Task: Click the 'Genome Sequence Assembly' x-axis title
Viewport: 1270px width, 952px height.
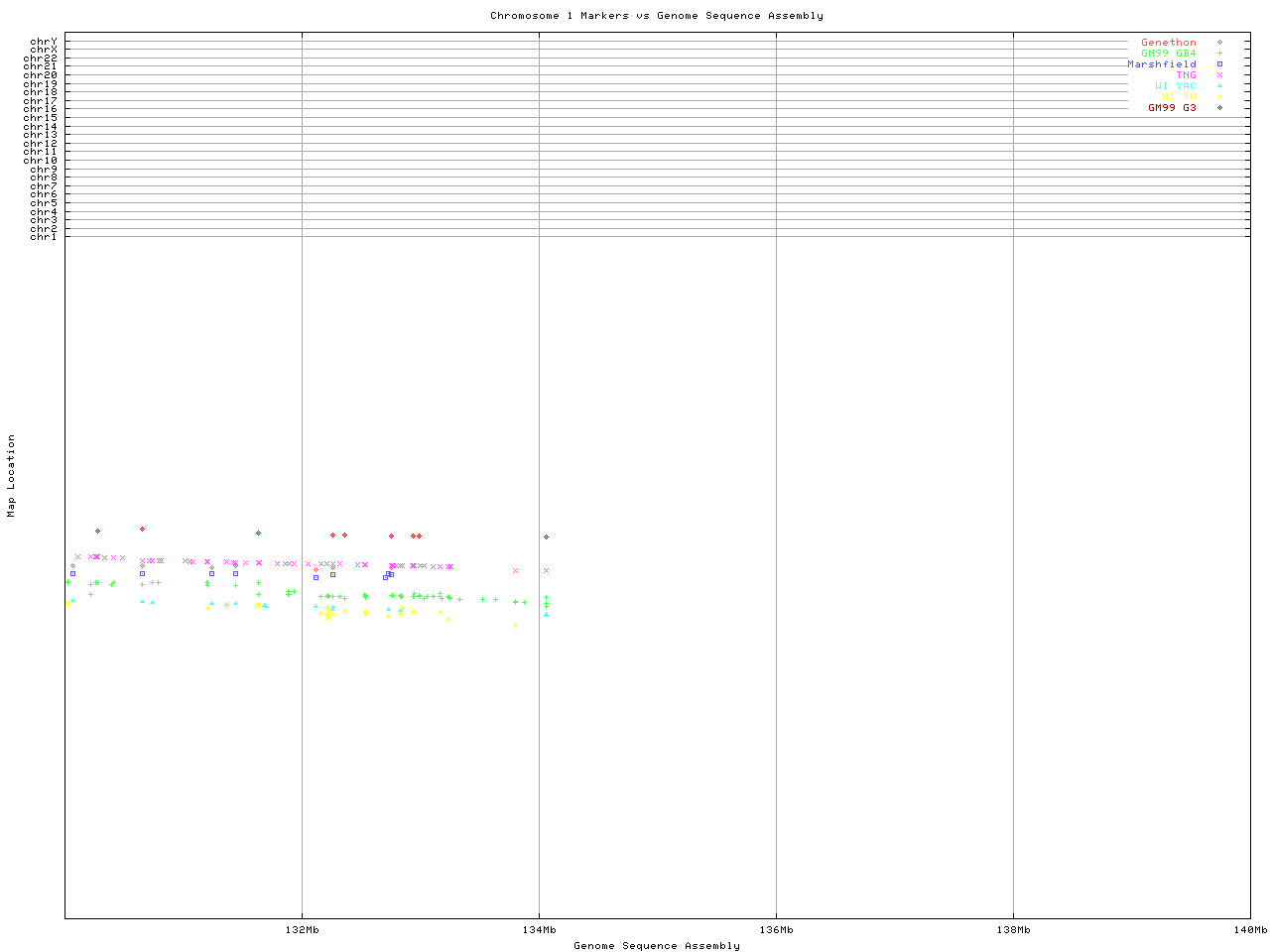Action: tap(656, 946)
